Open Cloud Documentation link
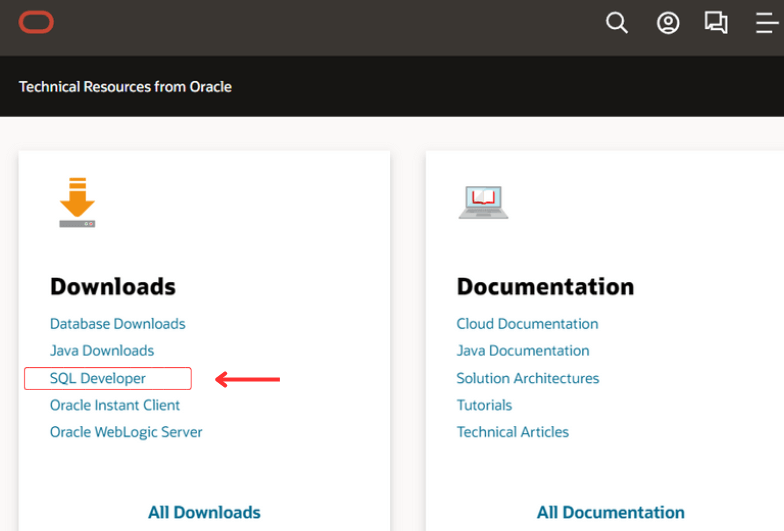This screenshot has height=531, width=784. [x=527, y=324]
